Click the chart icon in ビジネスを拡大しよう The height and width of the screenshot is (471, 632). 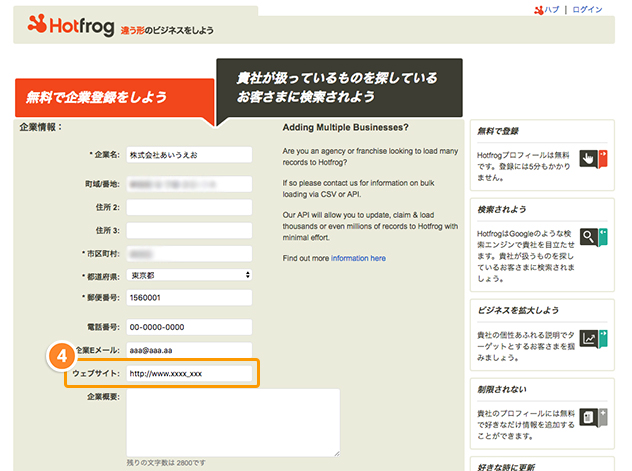593,338
